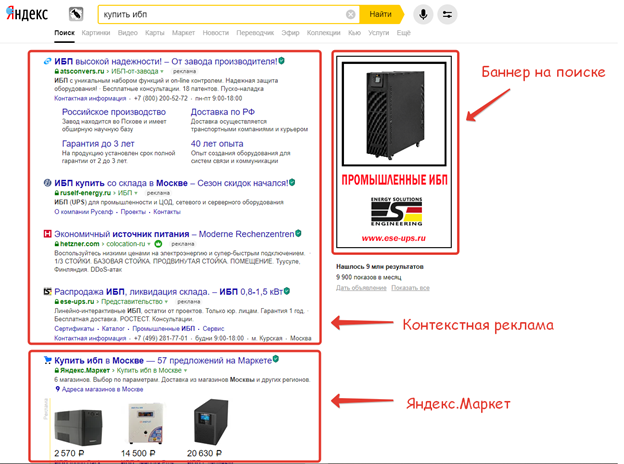Click the green circle icon by colocation-ru
The image size is (624, 464).
pyautogui.click(x=158, y=244)
